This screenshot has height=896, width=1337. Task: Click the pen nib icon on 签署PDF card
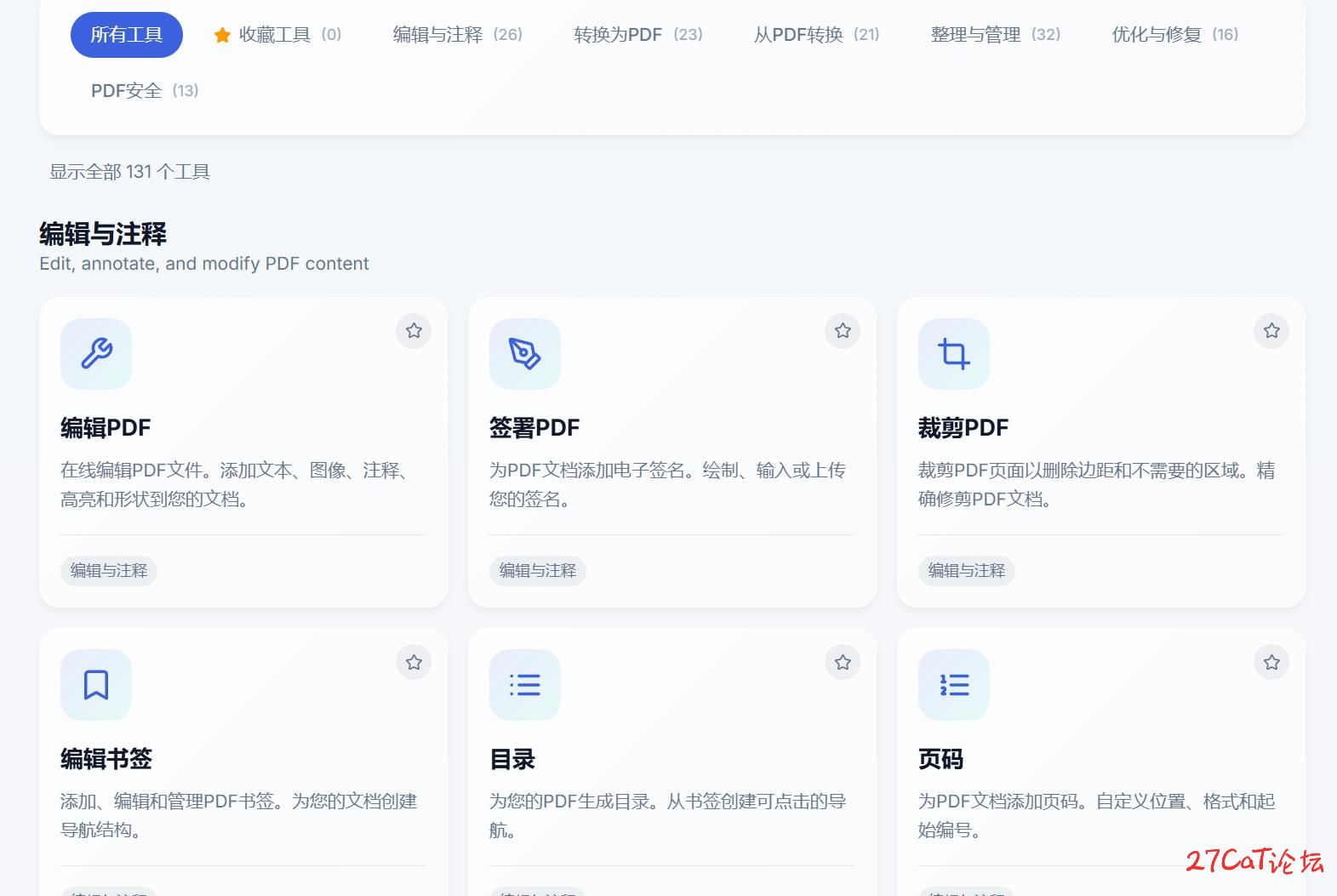tap(525, 353)
